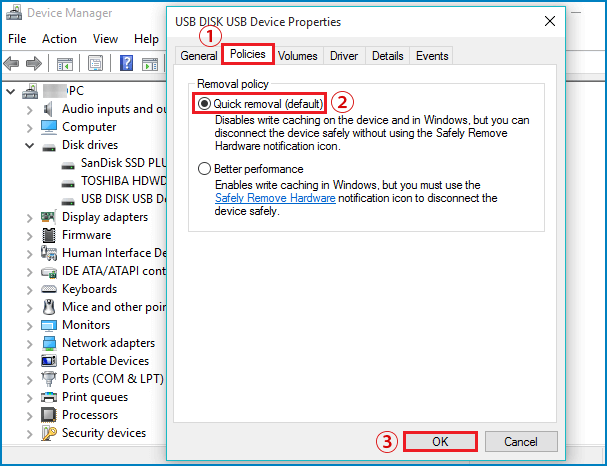Select the Quick removal (default) radio button
607x466 pixels.
(x=204, y=103)
